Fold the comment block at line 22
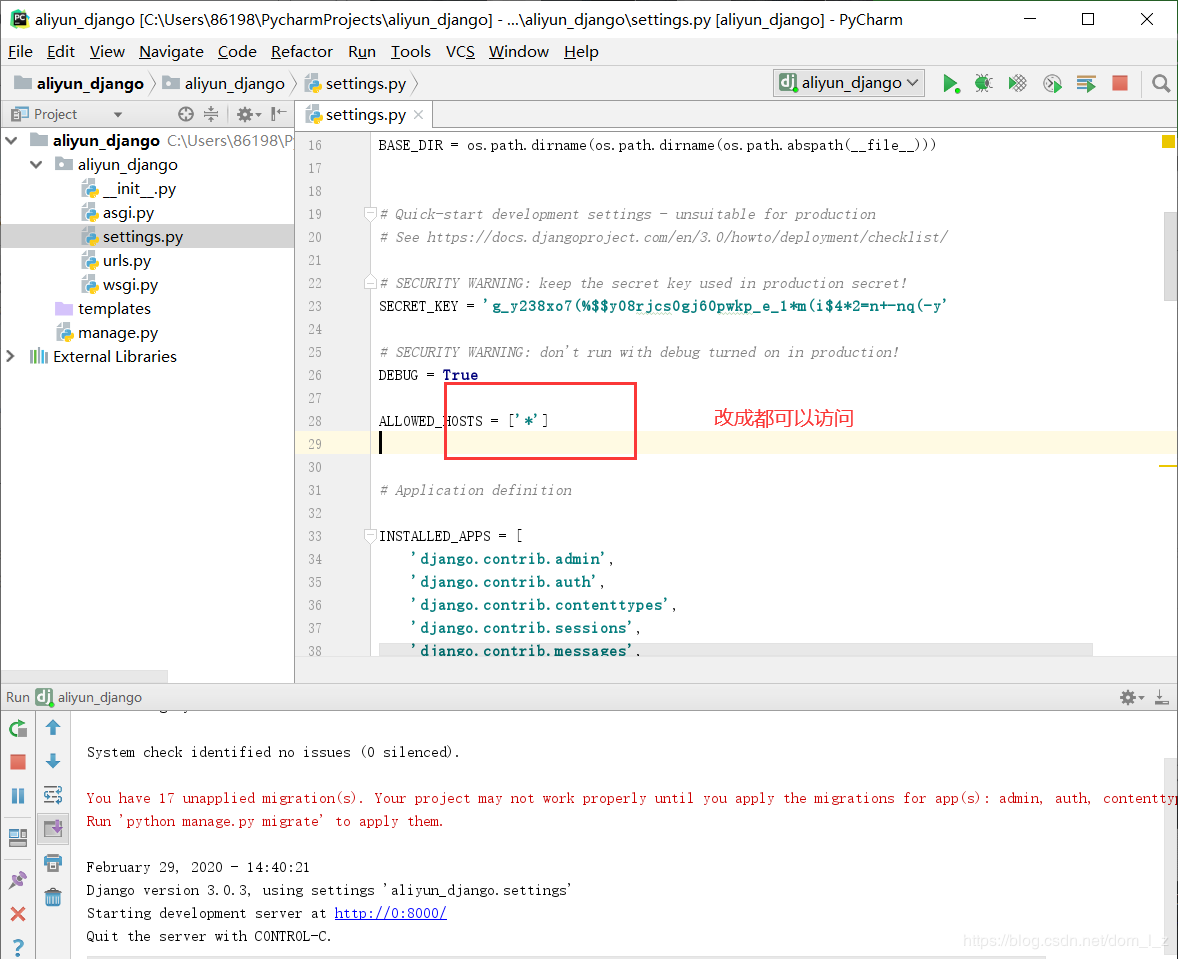This screenshot has height=959, width=1178. coord(370,283)
